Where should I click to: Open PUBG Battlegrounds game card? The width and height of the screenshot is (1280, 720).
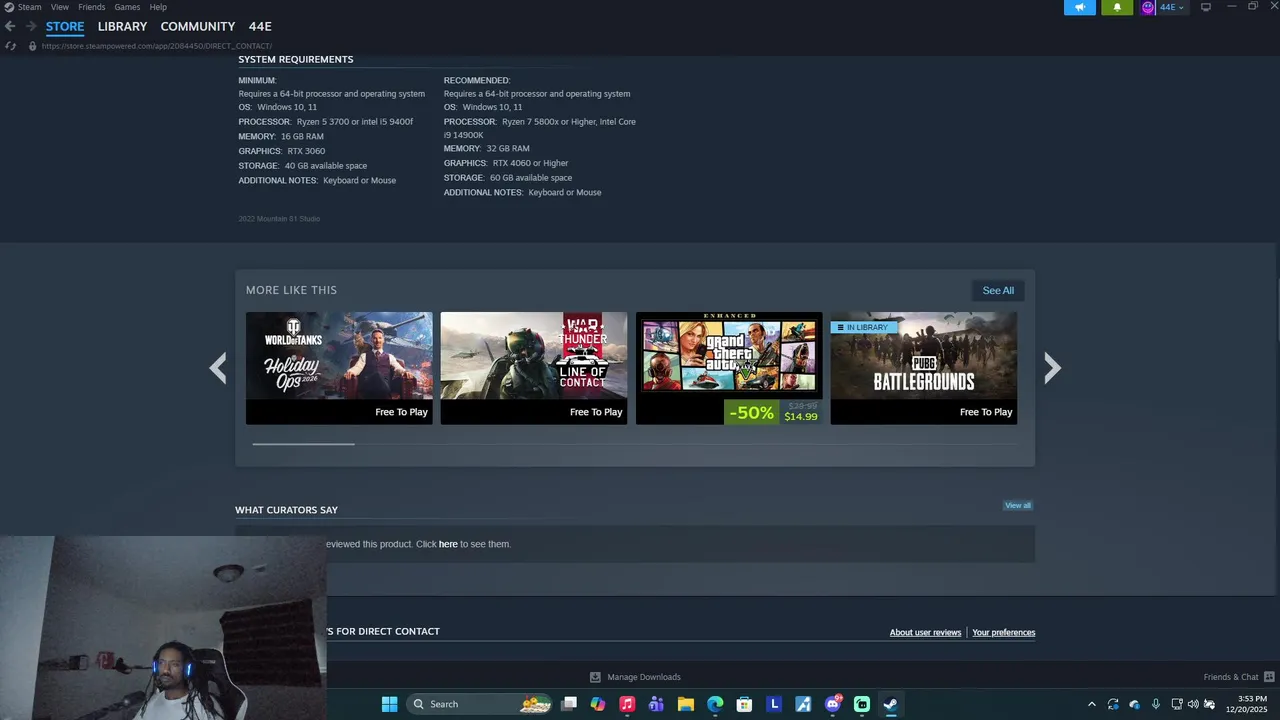tap(924, 368)
